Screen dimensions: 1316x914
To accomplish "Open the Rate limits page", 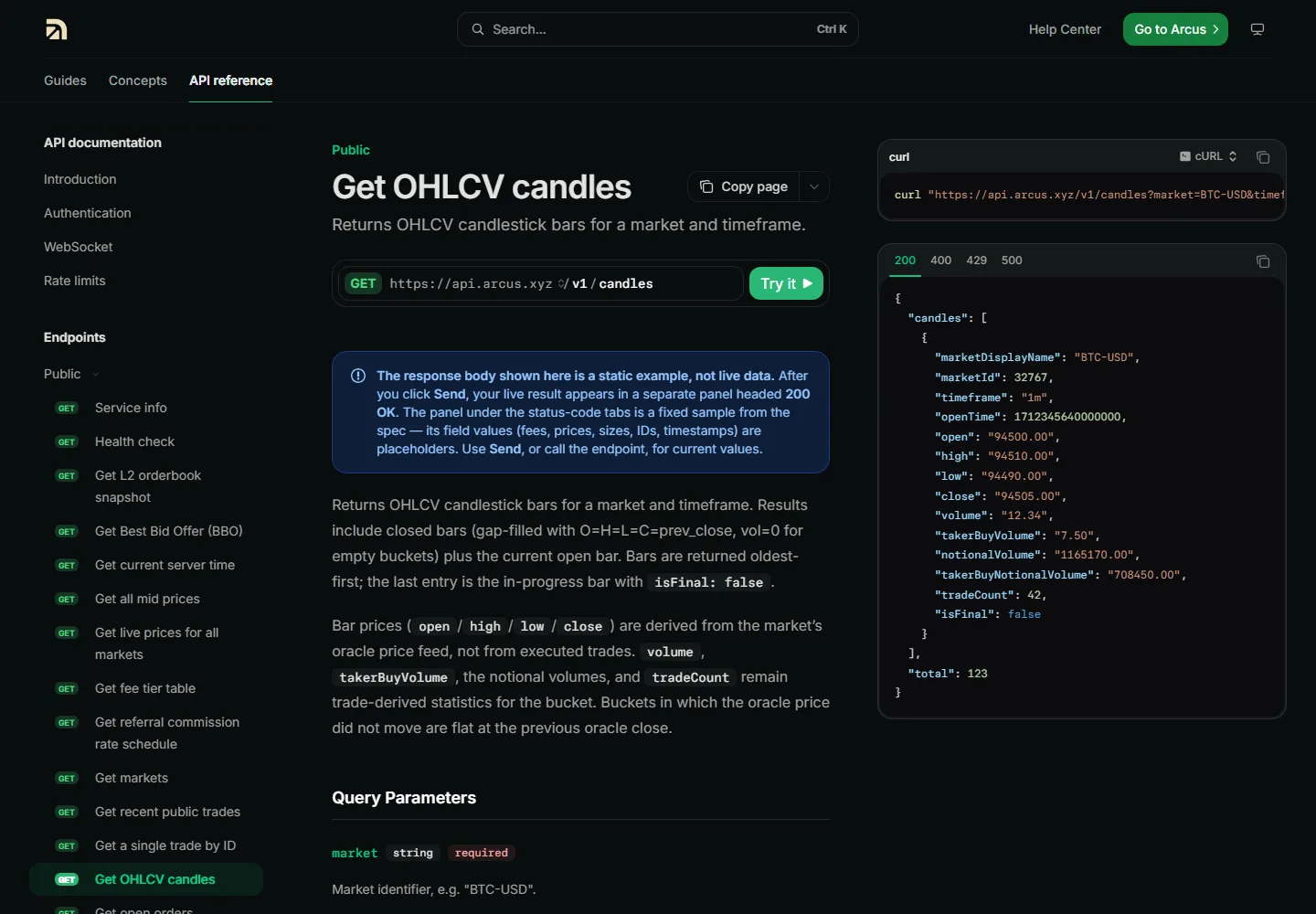I will [75, 281].
